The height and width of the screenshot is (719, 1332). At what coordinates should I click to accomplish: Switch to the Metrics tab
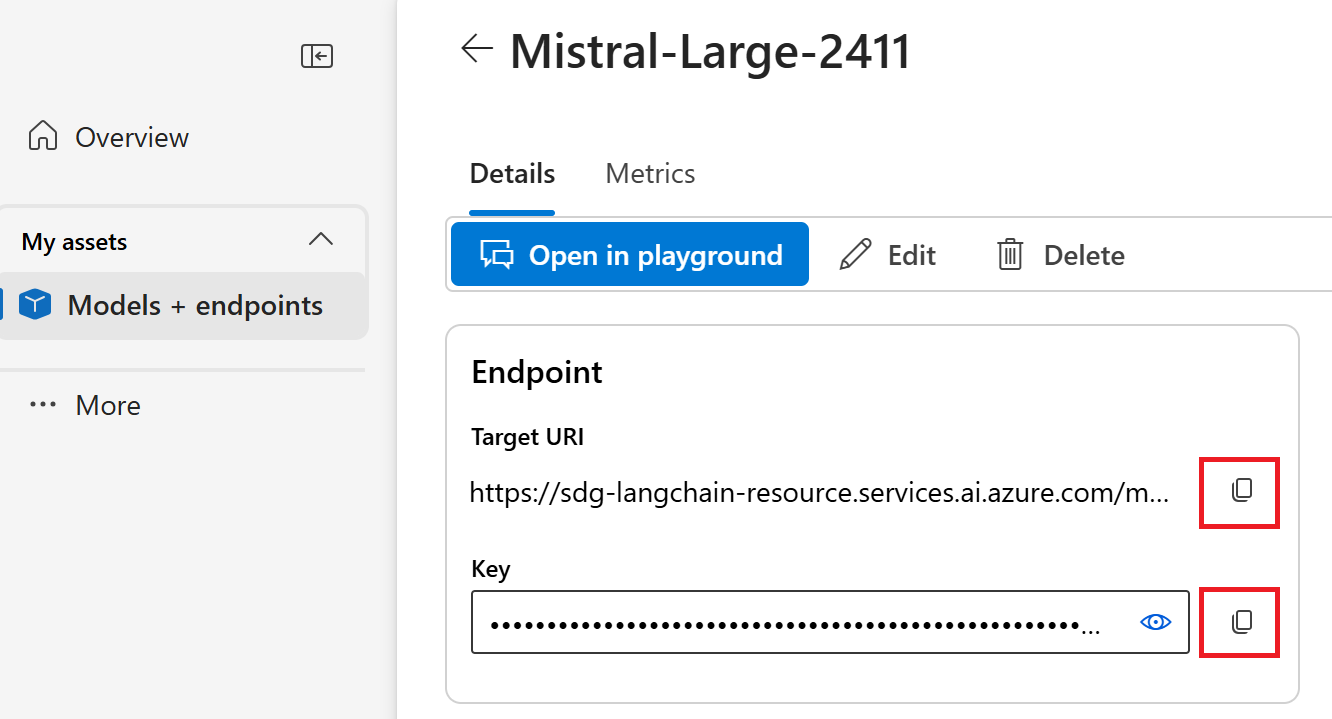click(x=650, y=174)
